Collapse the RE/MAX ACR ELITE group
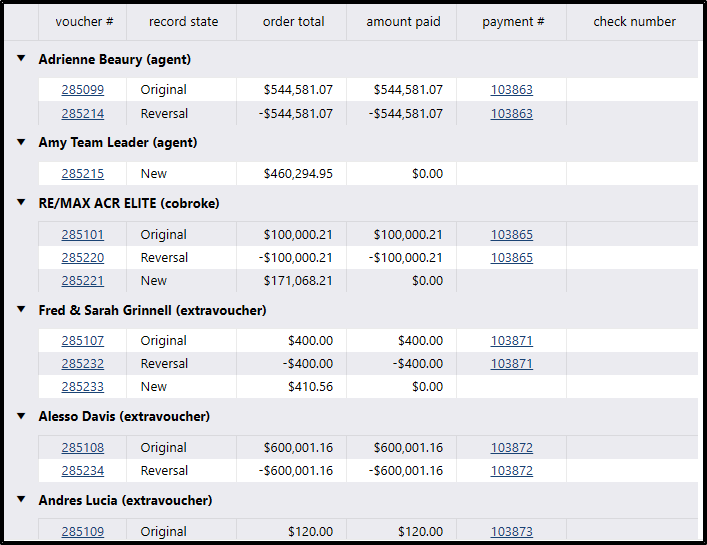 tap(21, 203)
